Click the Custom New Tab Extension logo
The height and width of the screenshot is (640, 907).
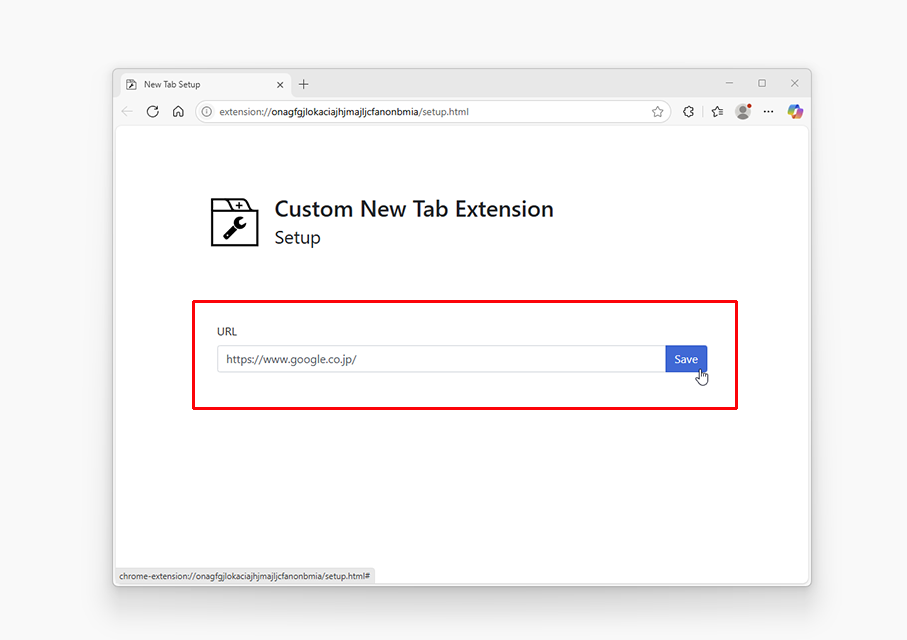[x=234, y=222]
